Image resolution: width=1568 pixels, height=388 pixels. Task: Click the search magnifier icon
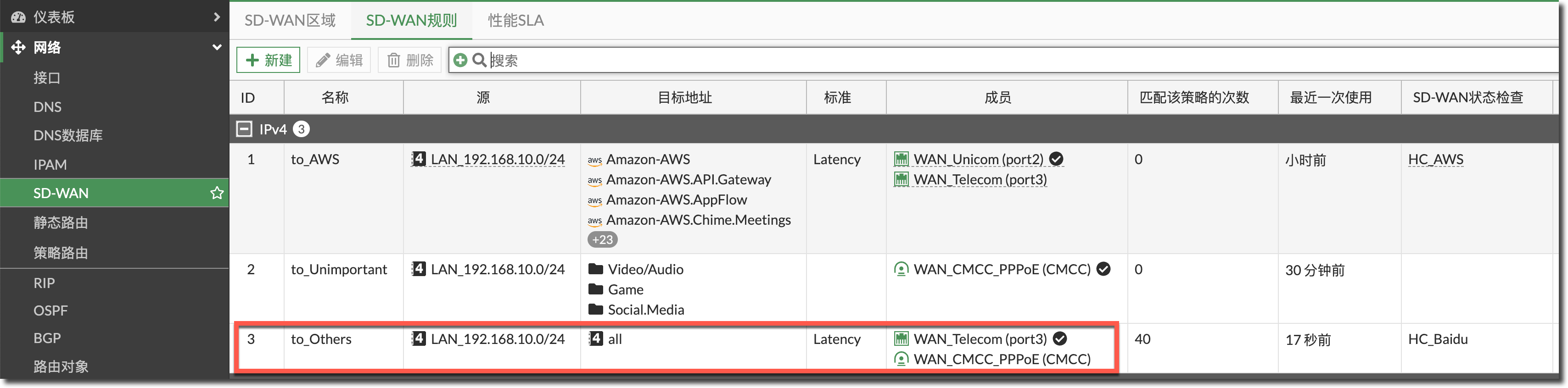[x=479, y=60]
